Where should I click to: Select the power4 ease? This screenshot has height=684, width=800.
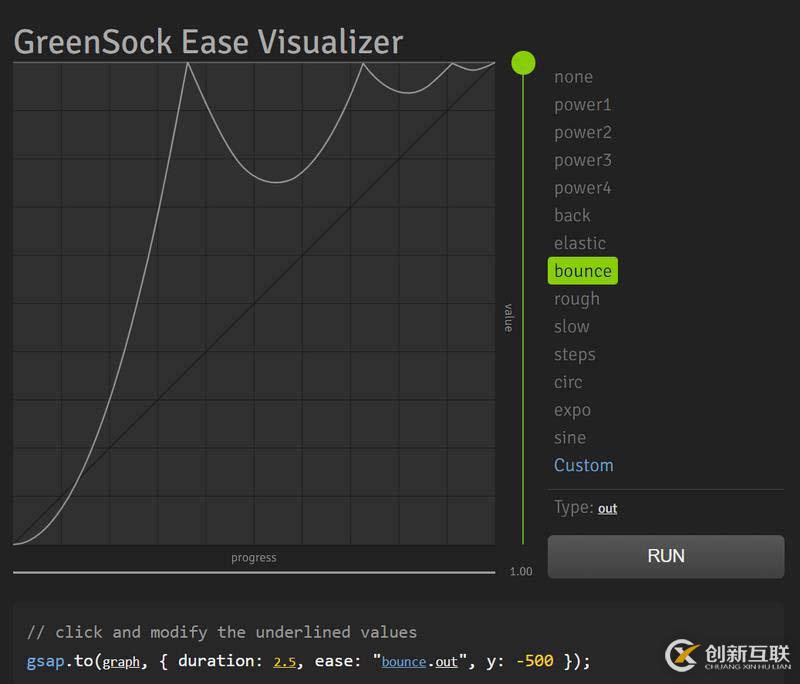coord(582,188)
